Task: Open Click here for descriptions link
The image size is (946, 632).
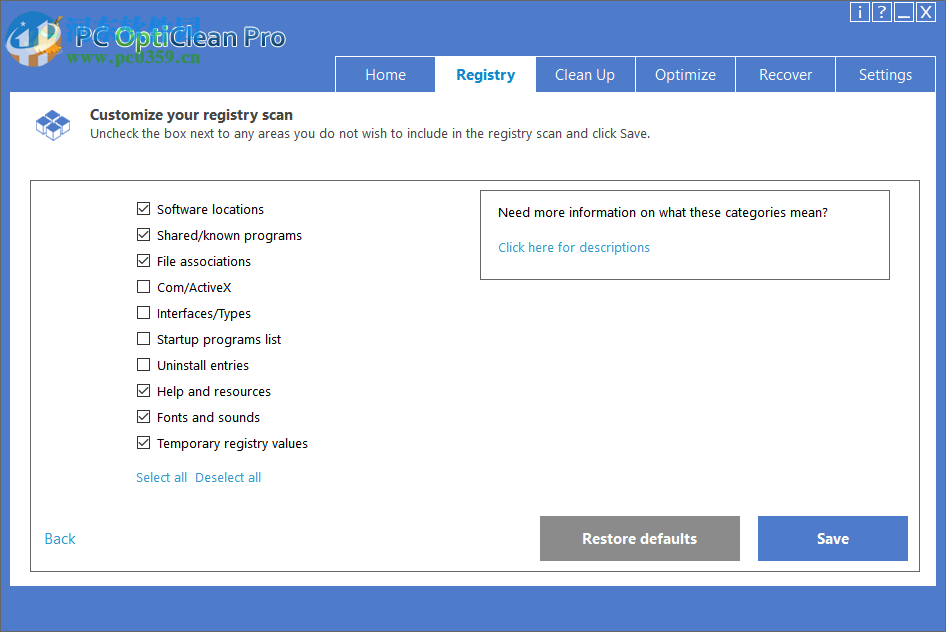Action: click(x=574, y=247)
